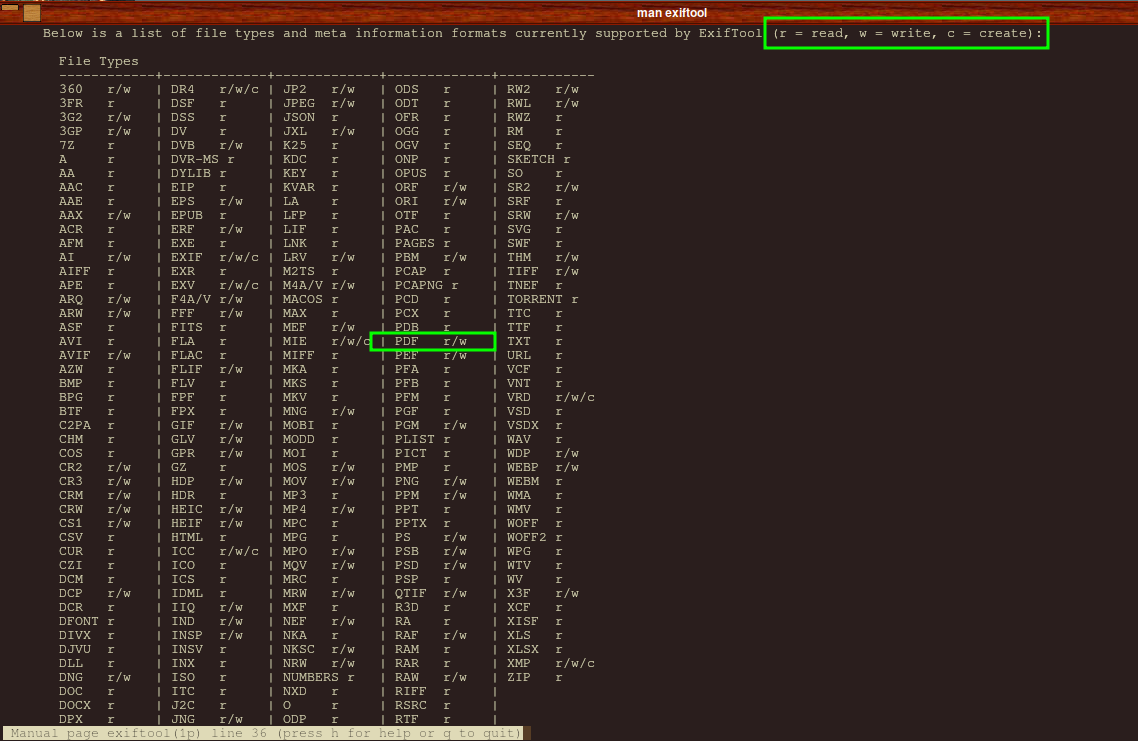Click the square button in title bar
The height and width of the screenshot is (741, 1138).
(x=32, y=13)
